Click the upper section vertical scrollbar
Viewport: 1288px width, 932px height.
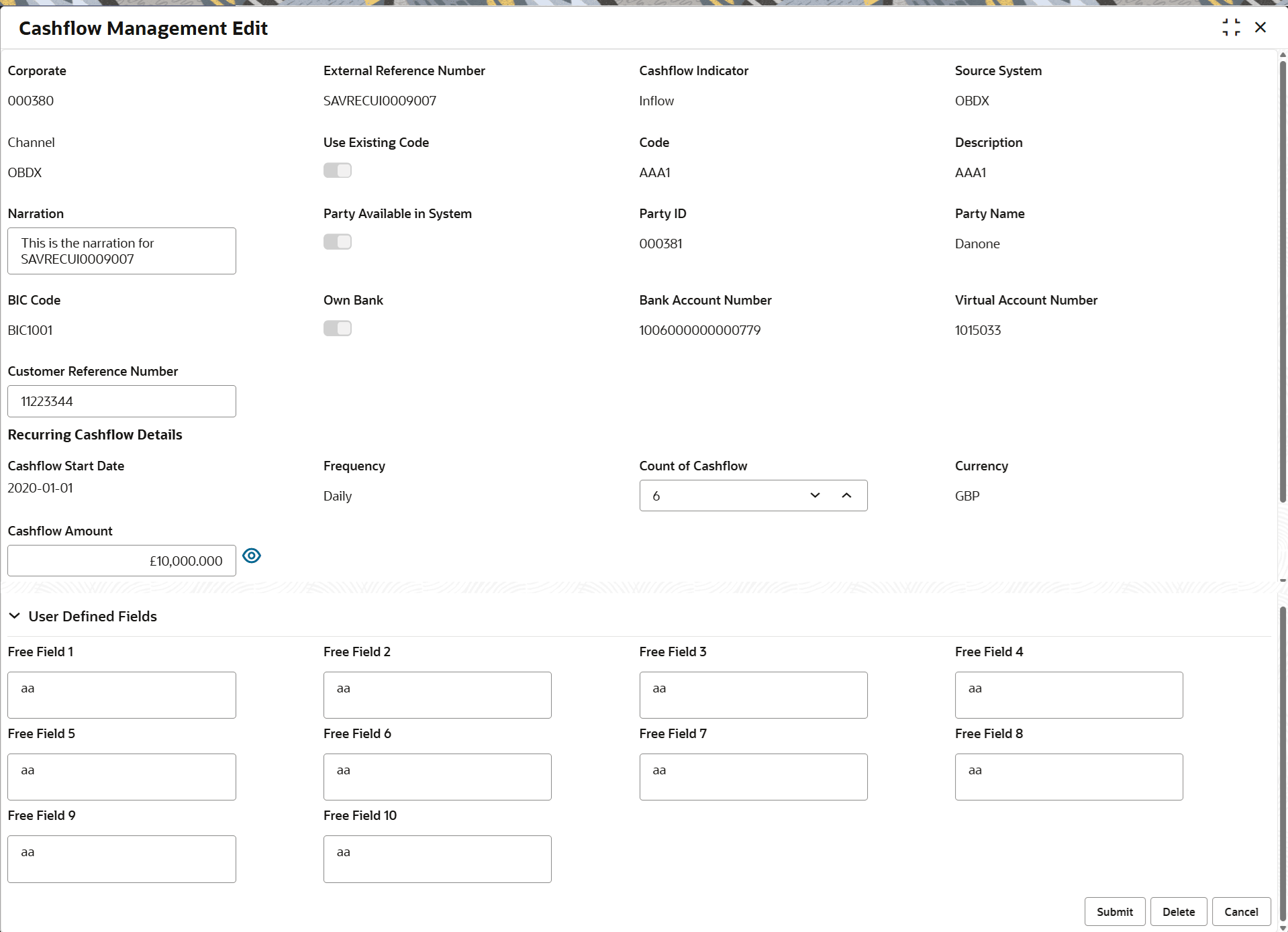pos(1283,282)
